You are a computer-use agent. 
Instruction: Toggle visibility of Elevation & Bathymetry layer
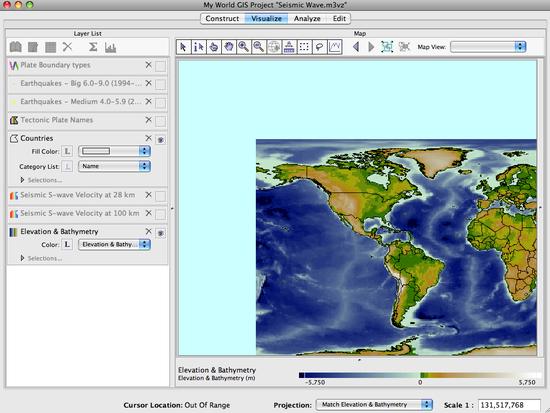(x=161, y=233)
